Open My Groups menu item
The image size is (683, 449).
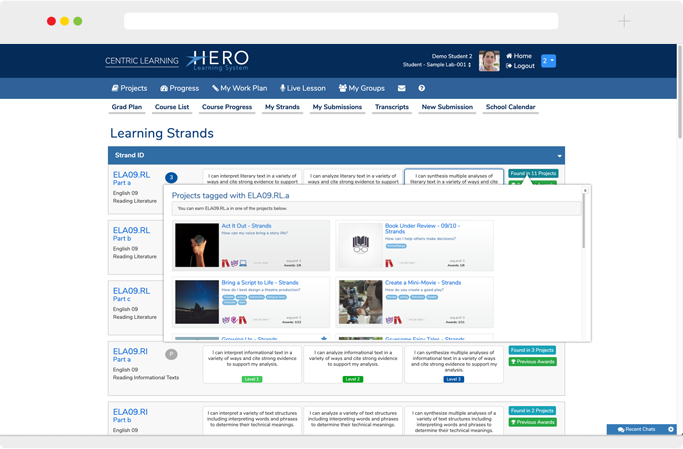362,88
